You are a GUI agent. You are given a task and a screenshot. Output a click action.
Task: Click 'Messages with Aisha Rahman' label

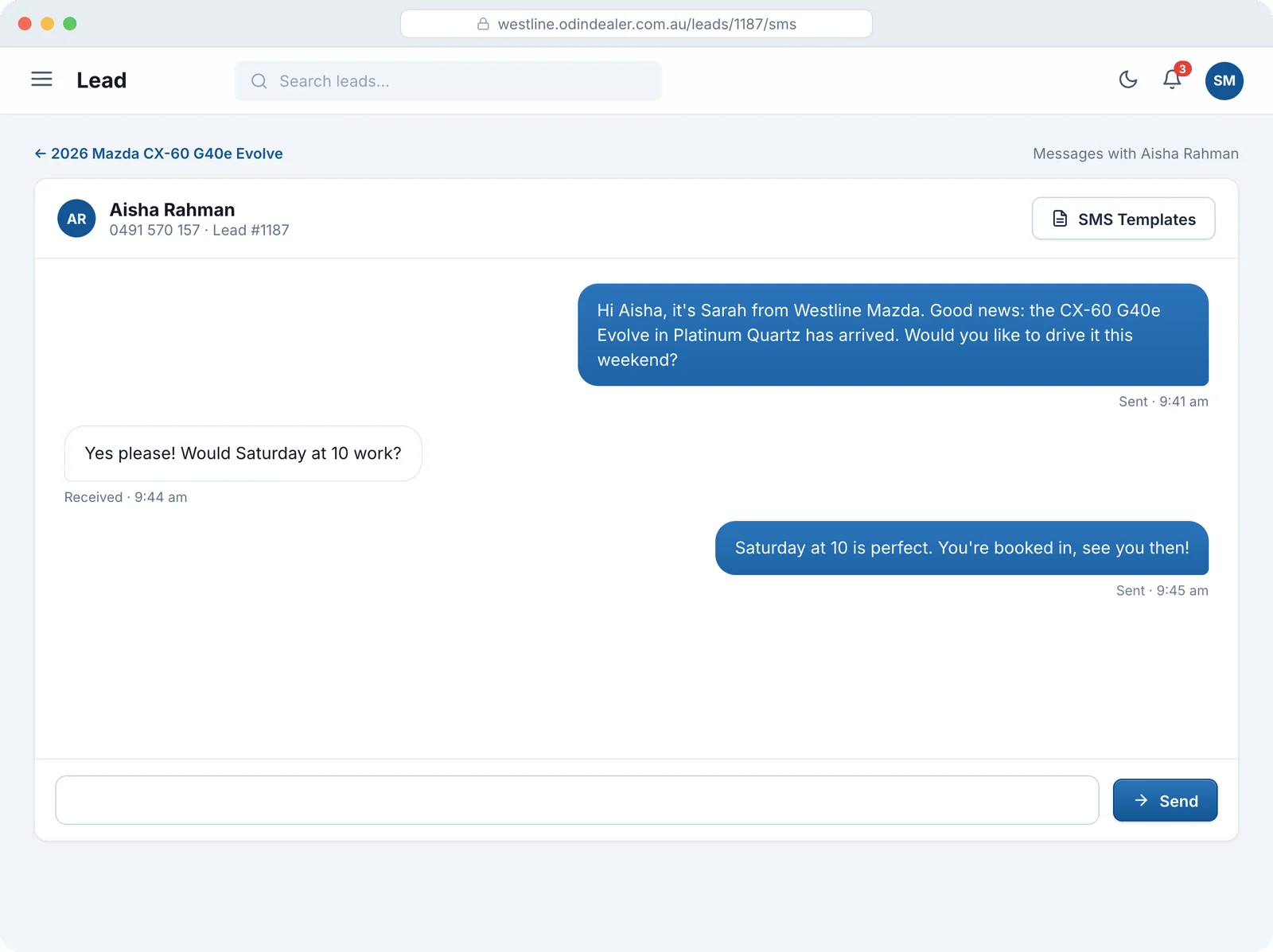1135,153
